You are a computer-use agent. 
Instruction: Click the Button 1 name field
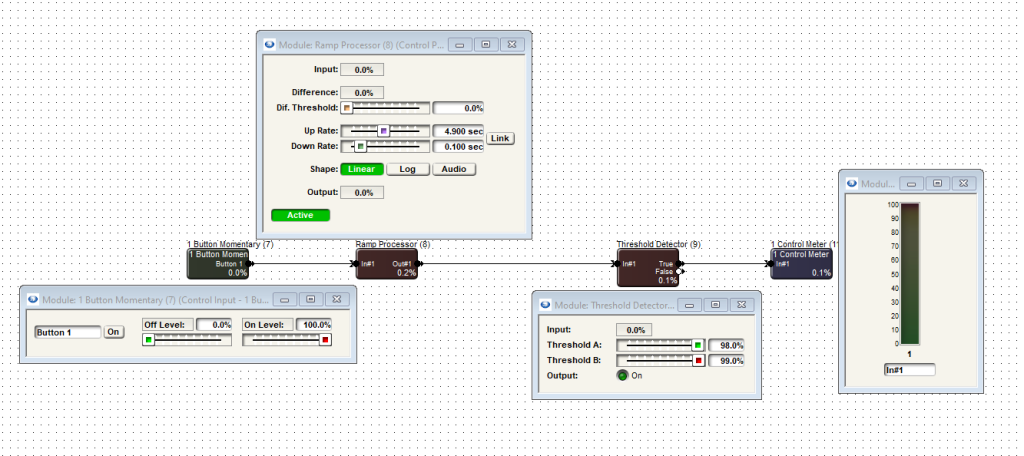[x=67, y=332]
